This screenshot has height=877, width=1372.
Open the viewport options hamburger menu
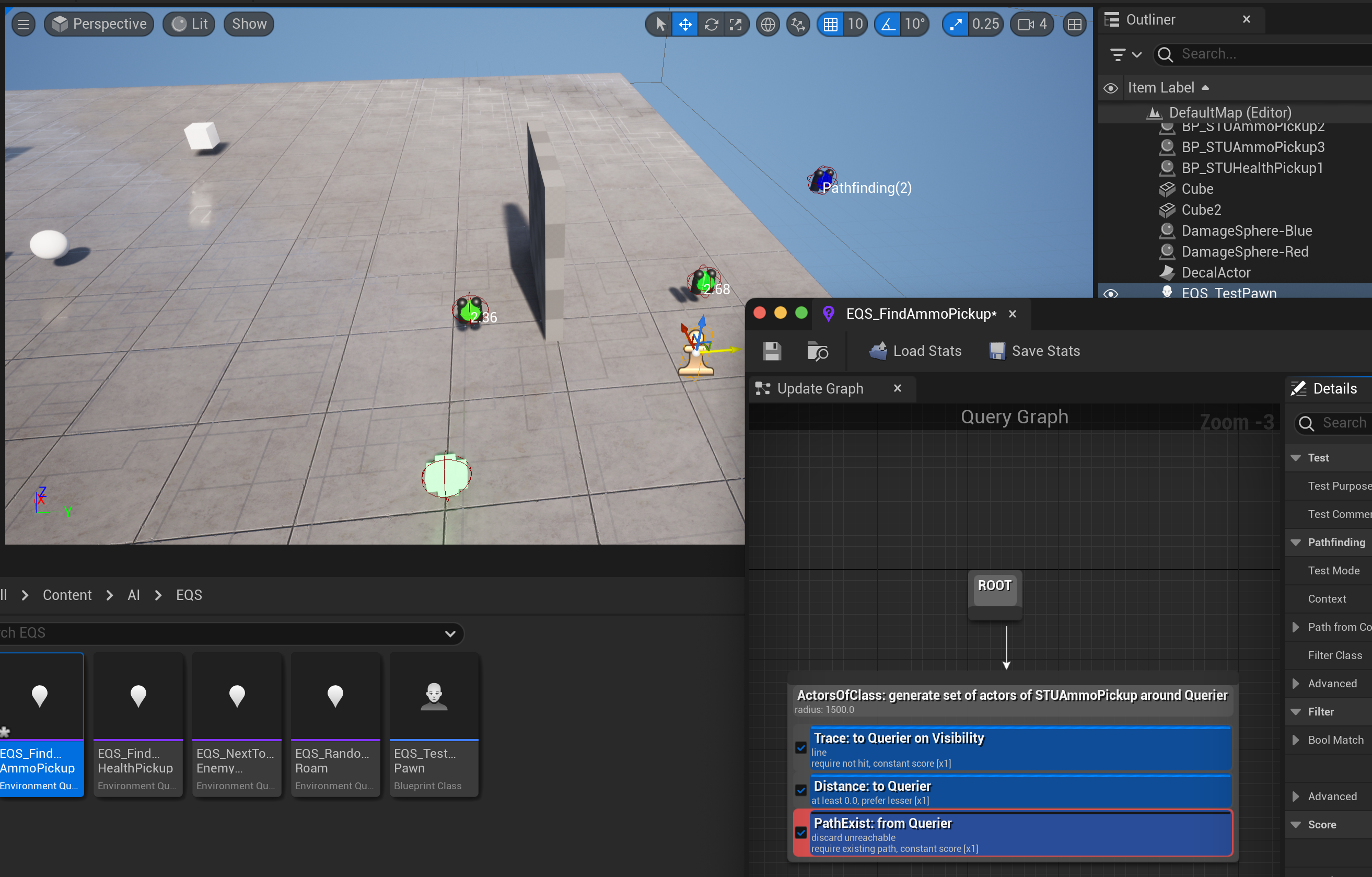pyautogui.click(x=24, y=24)
